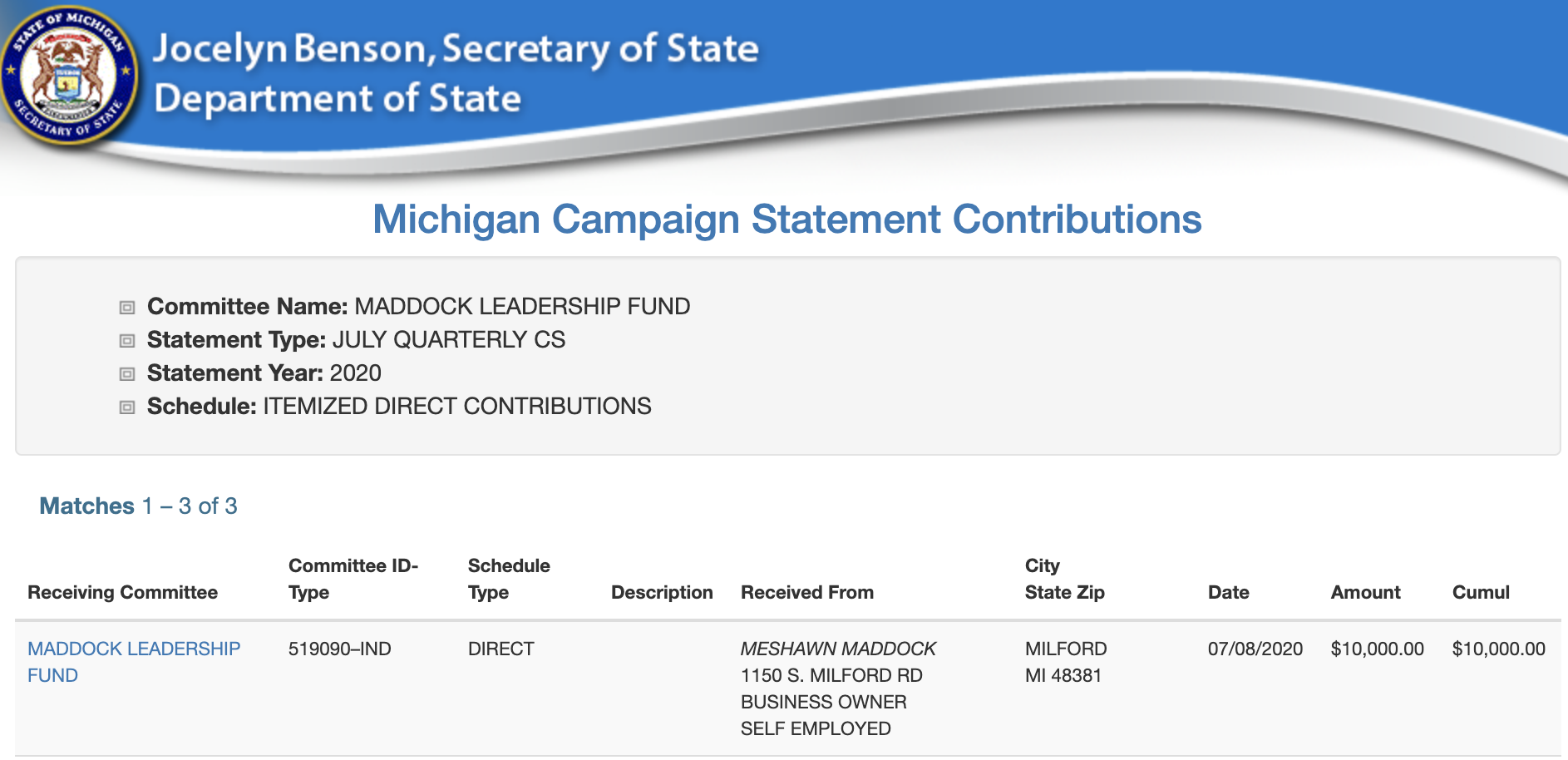Click the Amount column header
This screenshot has width=1568, height=760.
click(1365, 592)
